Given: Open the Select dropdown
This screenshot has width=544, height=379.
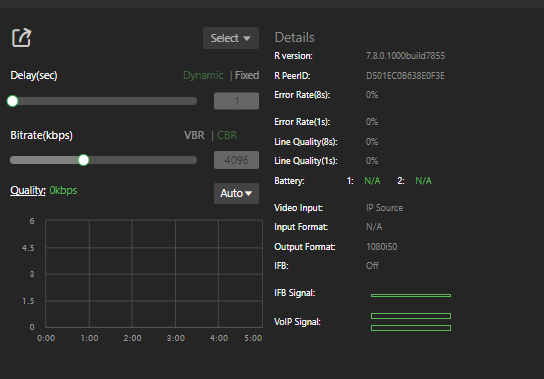Looking at the screenshot, I should [231, 38].
